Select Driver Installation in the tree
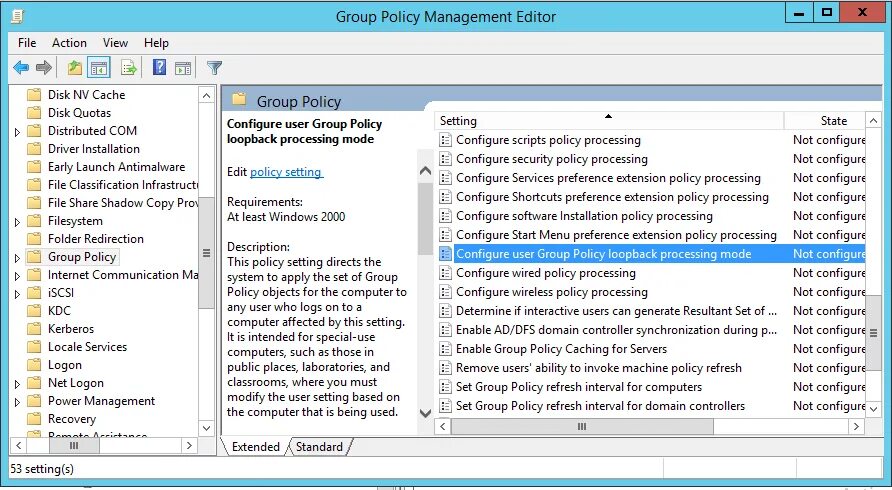 pyautogui.click(x=94, y=149)
